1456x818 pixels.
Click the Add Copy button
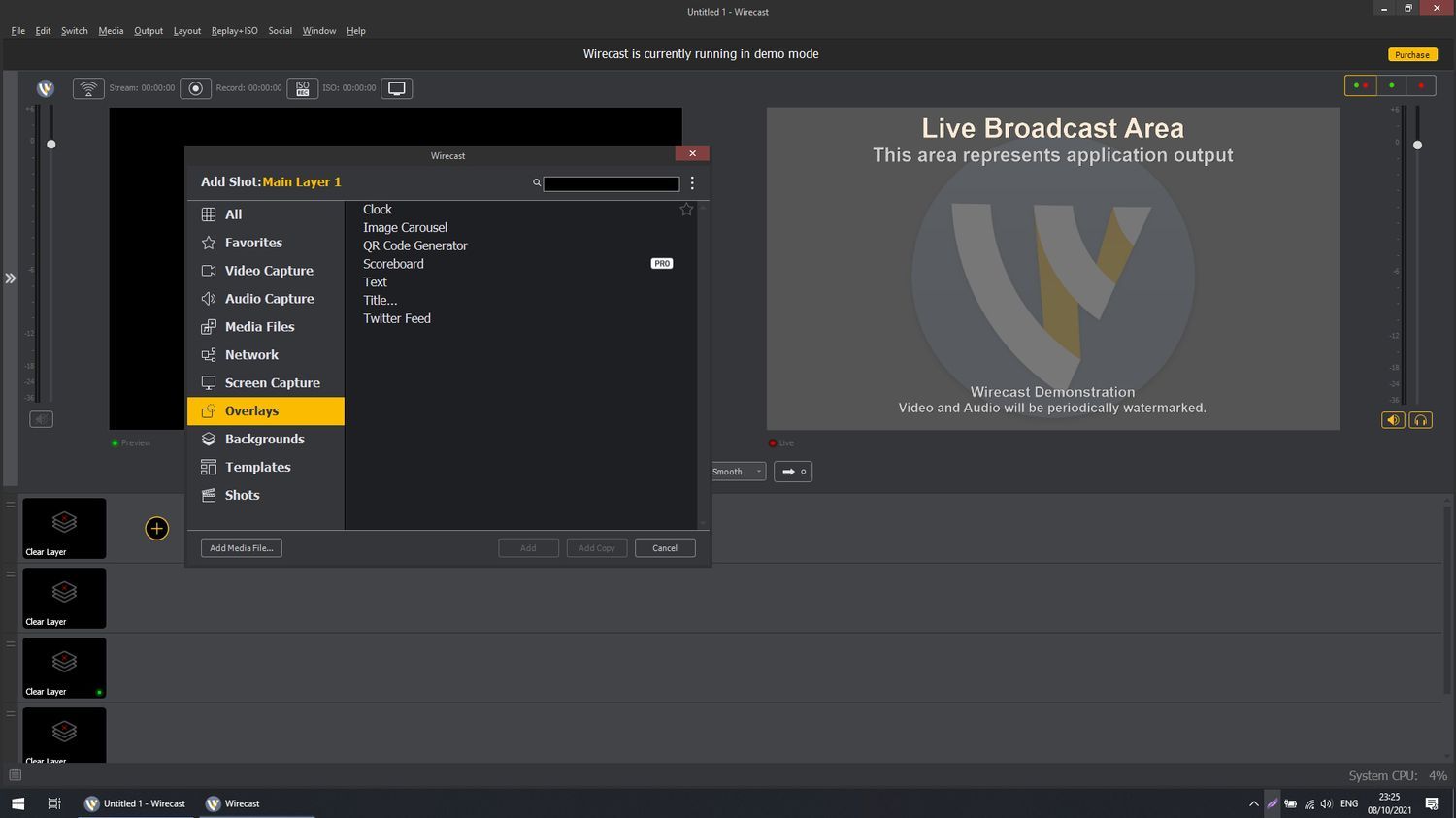(x=597, y=548)
